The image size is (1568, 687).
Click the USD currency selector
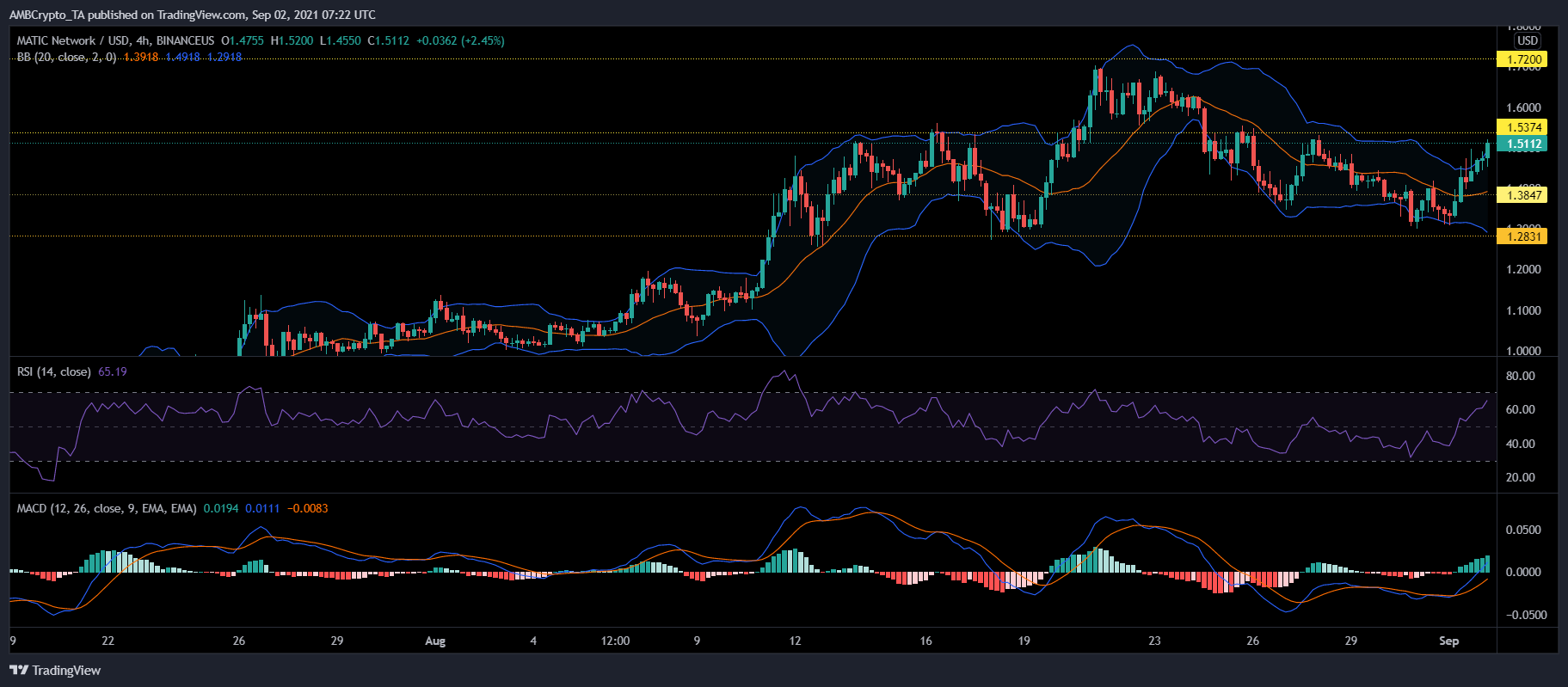click(x=1528, y=40)
